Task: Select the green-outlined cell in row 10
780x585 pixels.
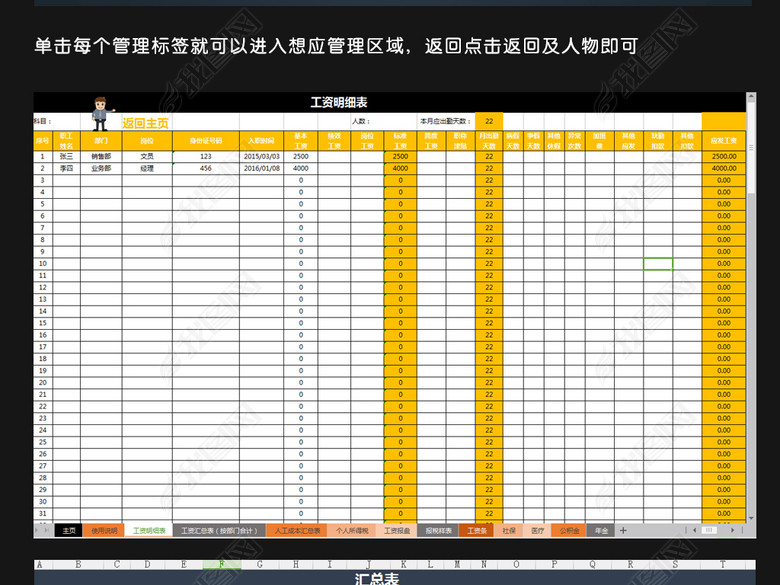Action: click(x=658, y=264)
